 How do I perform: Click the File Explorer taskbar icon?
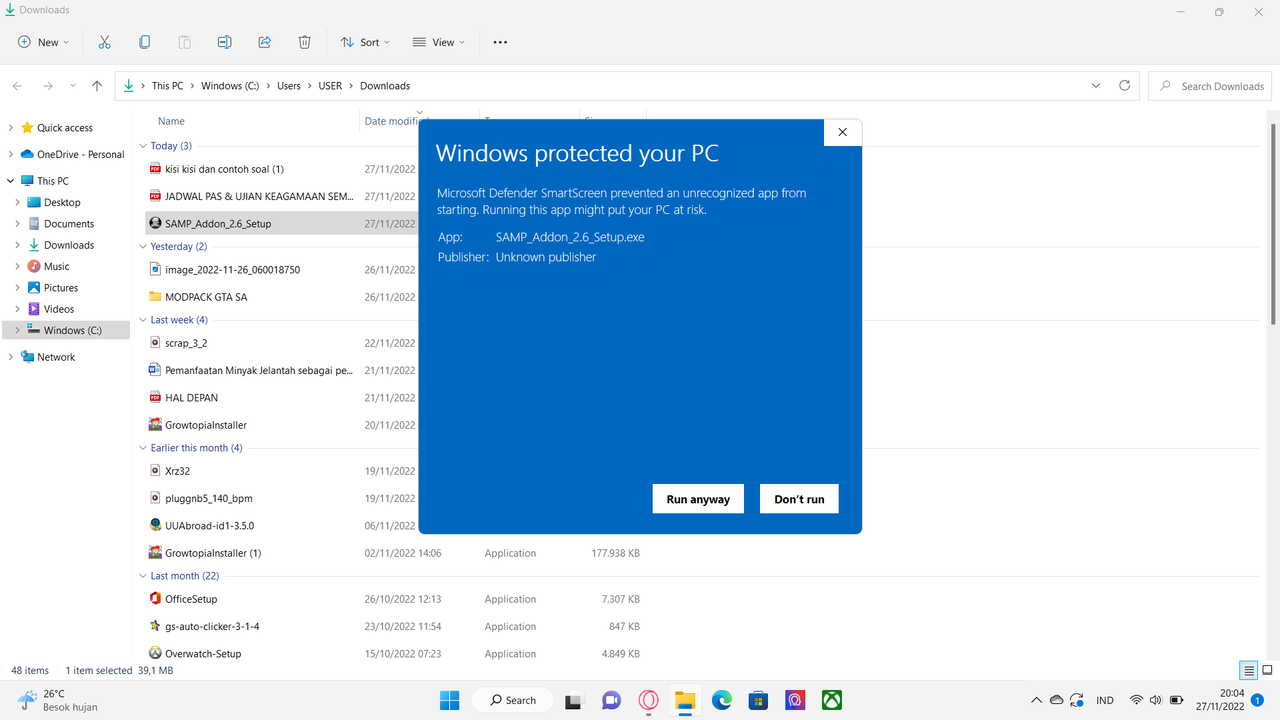tap(685, 700)
